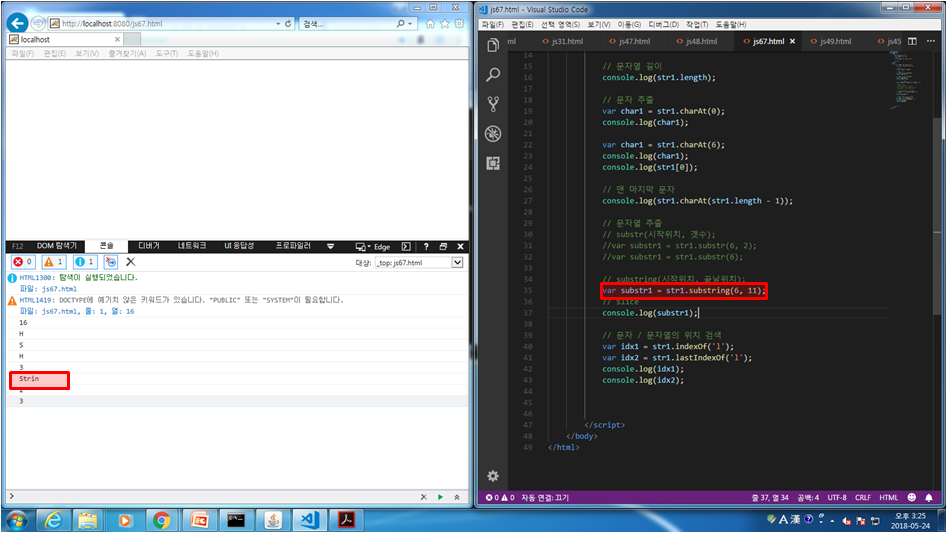Viewport: 947px width, 533px height.
Task: Open feedback smiley in VS Code status bar
Action: click(x=911, y=497)
